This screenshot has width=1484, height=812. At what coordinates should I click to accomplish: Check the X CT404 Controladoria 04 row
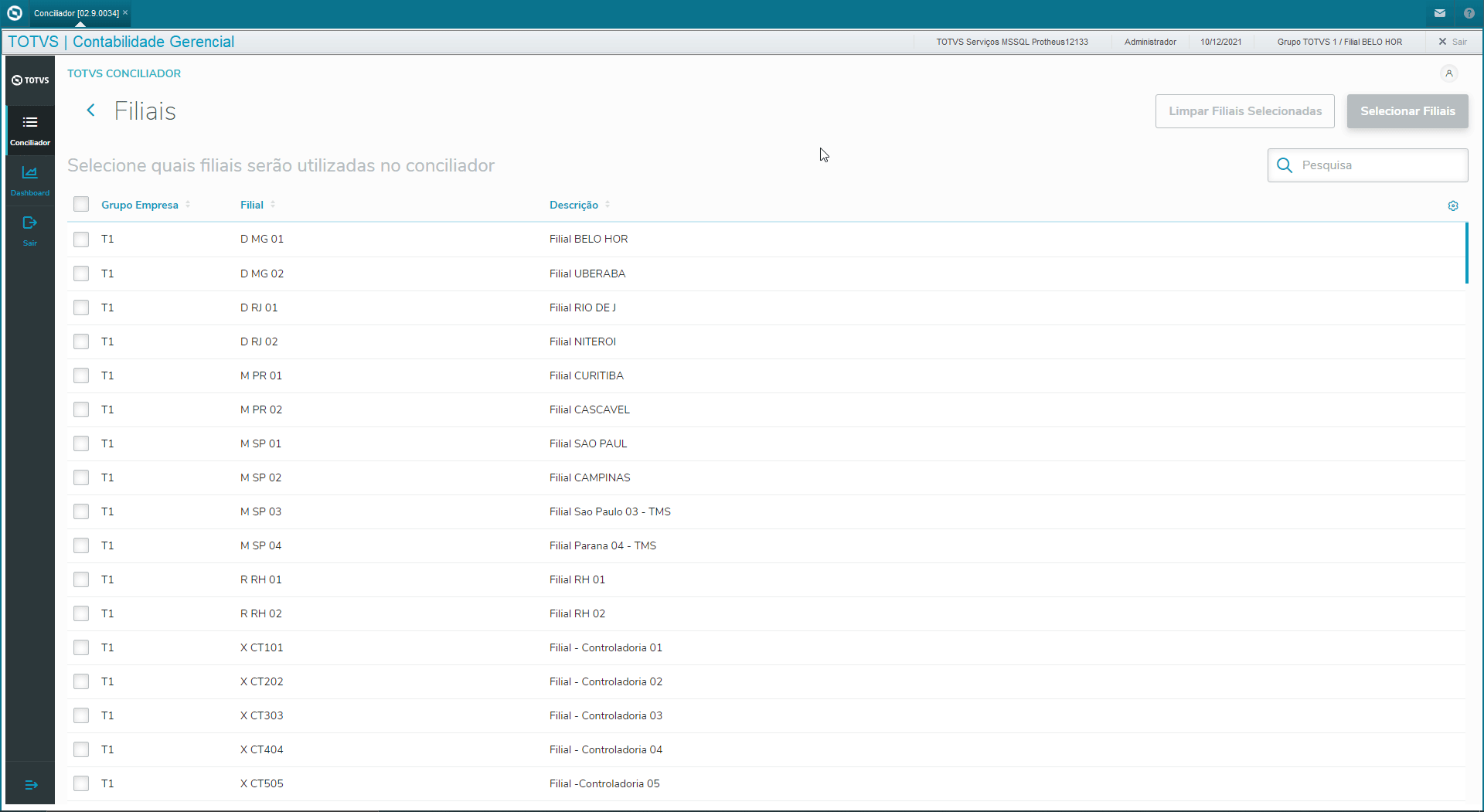(x=81, y=749)
